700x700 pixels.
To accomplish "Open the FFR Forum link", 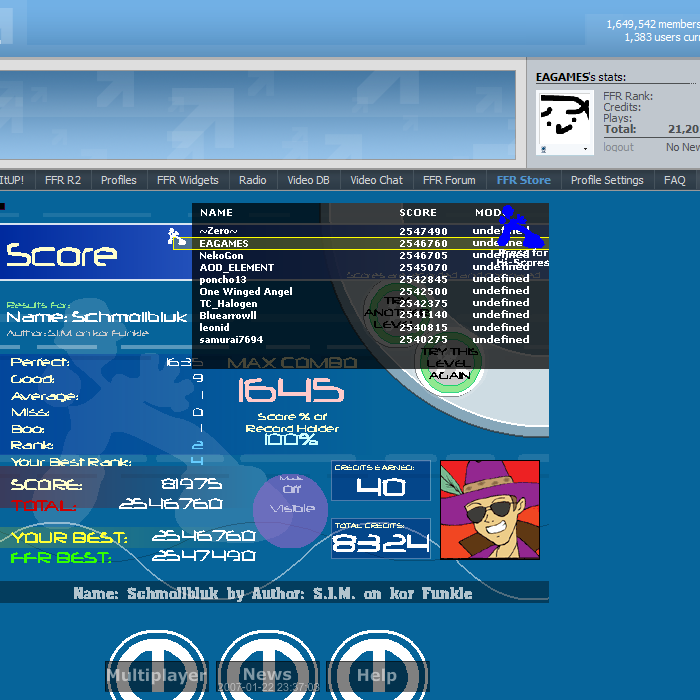I will coord(449,180).
